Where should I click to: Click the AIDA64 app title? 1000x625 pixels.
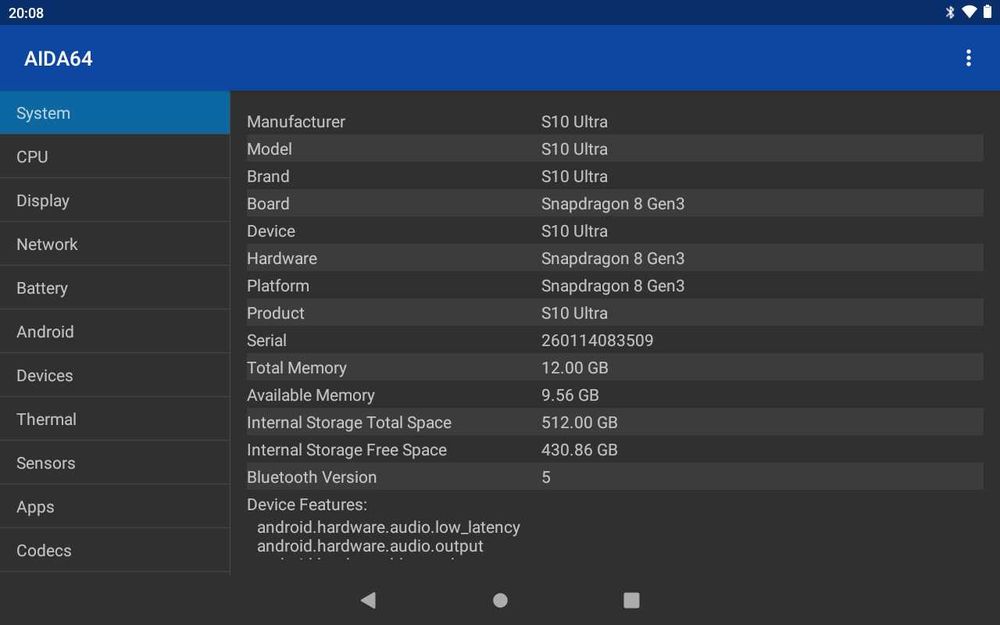point(58,59)
